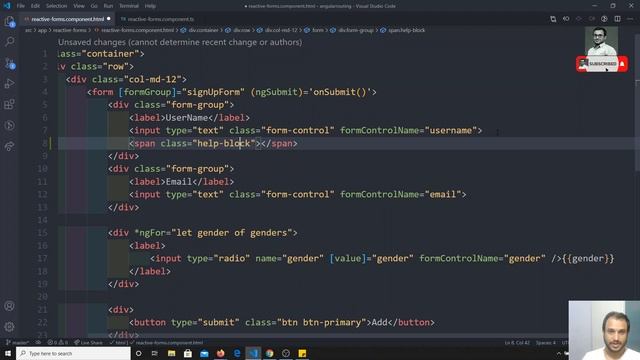The width and height of the screenshot is (640, 360).
Task: Click the reactive-forms.component.html breadcrumb
Action: tap(138, 30)
